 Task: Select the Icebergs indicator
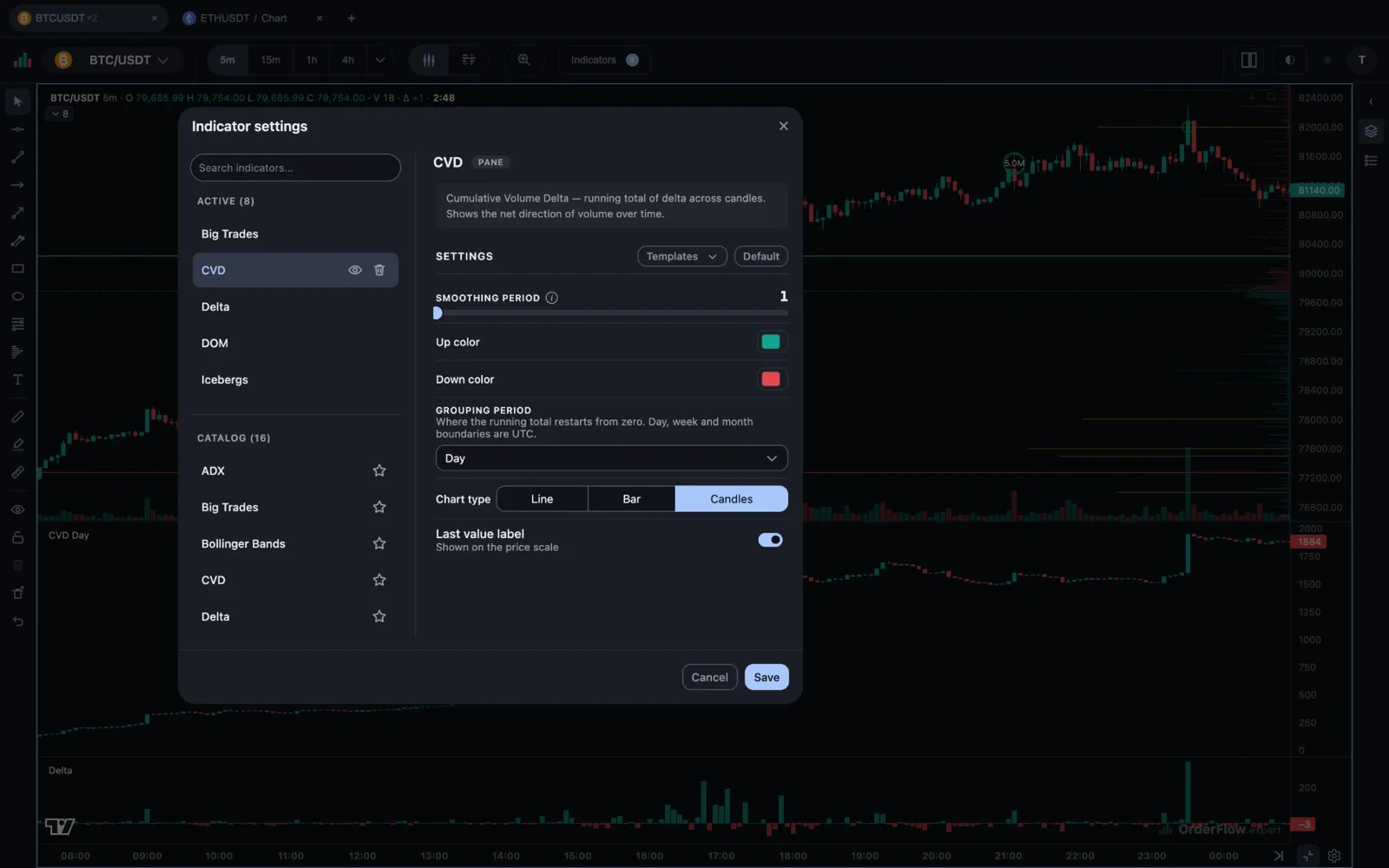(x=295, y=380)
